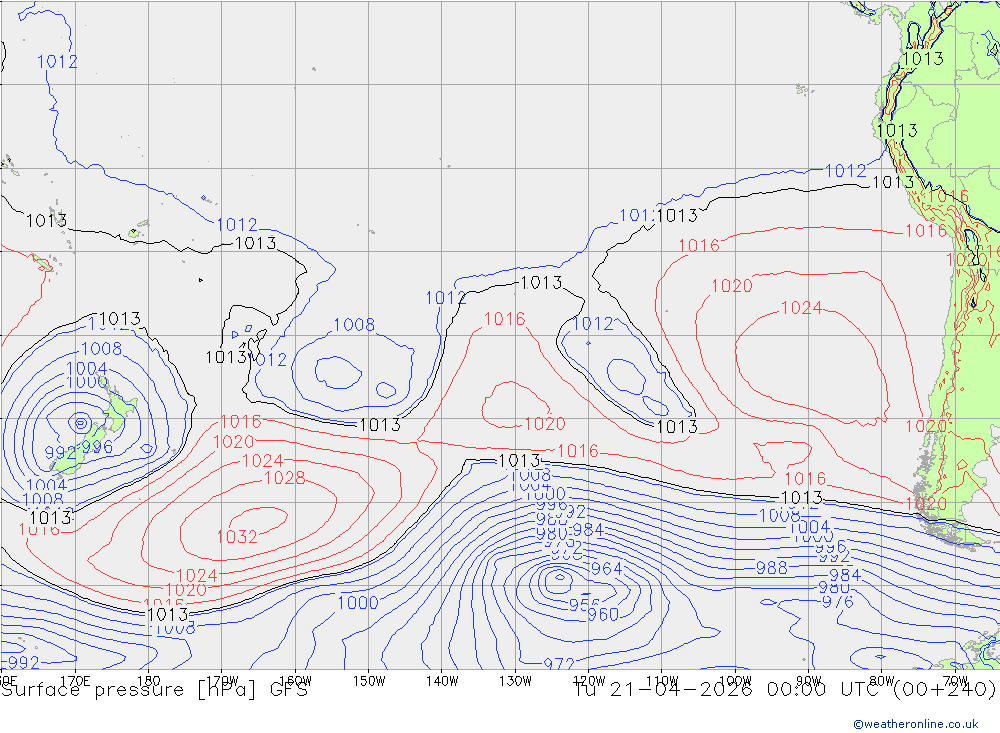Image resolution: width=1000 pixels, height=733 pixels.
Task: Select the 110W longitude label
Action: [x=662, y=681]
